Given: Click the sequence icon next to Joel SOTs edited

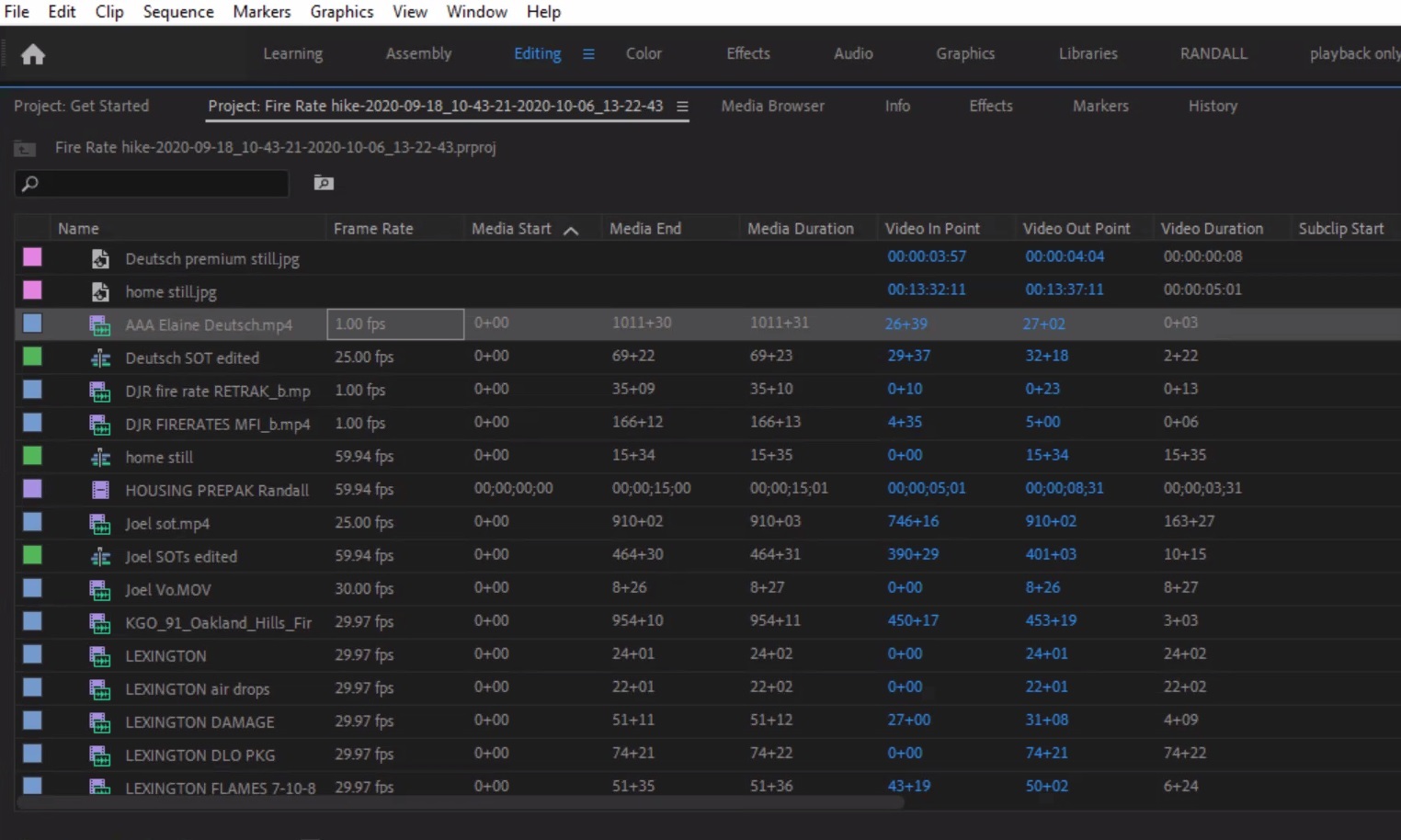Looking at the screenshot, I should 100,556.
